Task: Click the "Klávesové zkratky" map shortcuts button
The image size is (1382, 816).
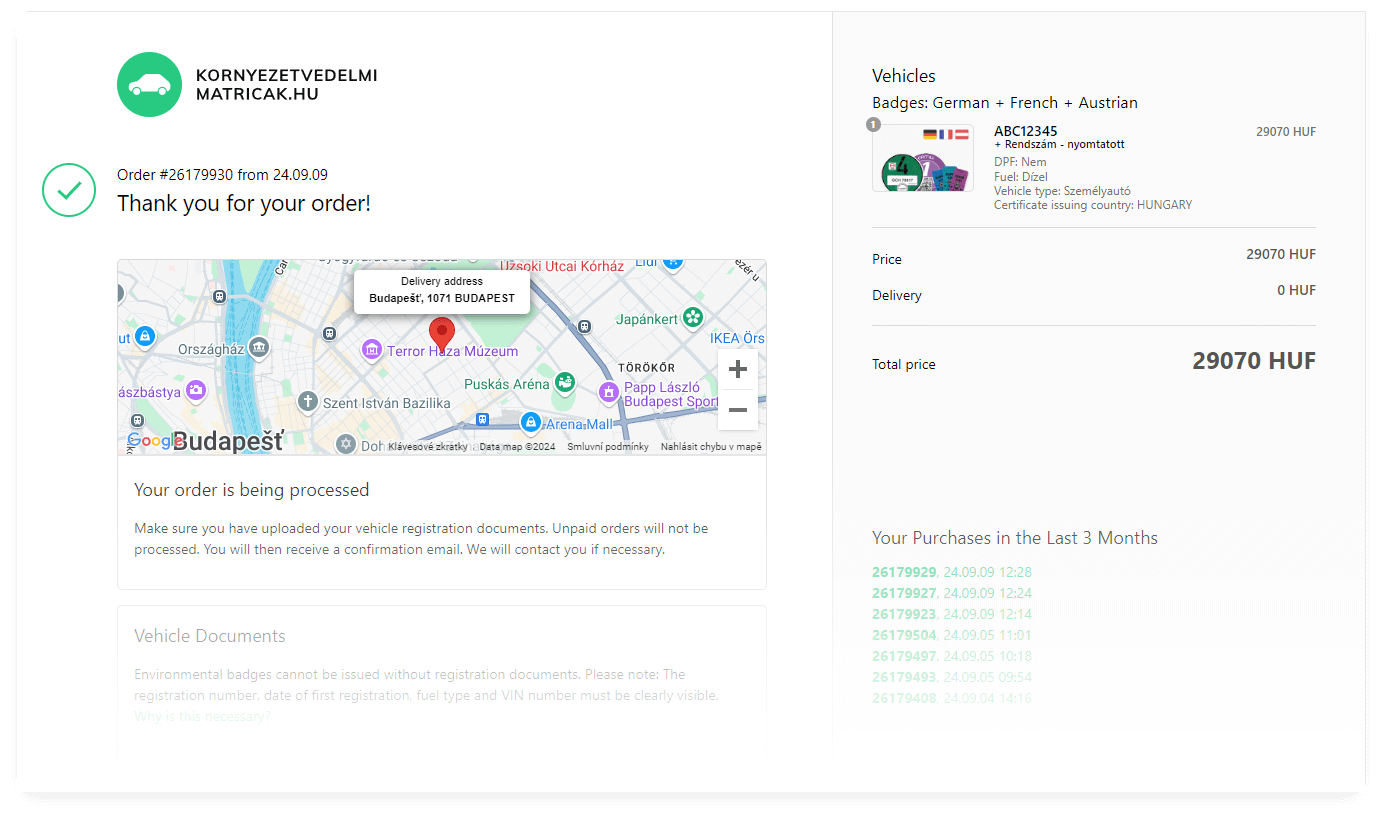Action: 427,447
